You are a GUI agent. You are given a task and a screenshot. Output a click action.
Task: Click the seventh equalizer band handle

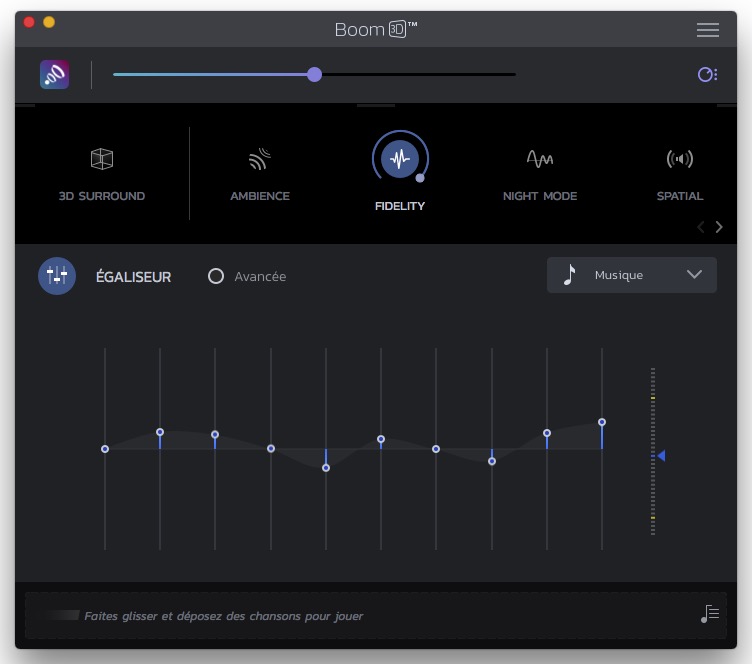pyautogui.click(x=435, y=449)
